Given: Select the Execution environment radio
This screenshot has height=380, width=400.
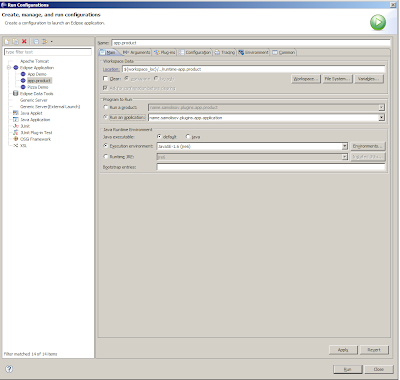Looking at the screenshot, I should (x=105, y=146).
